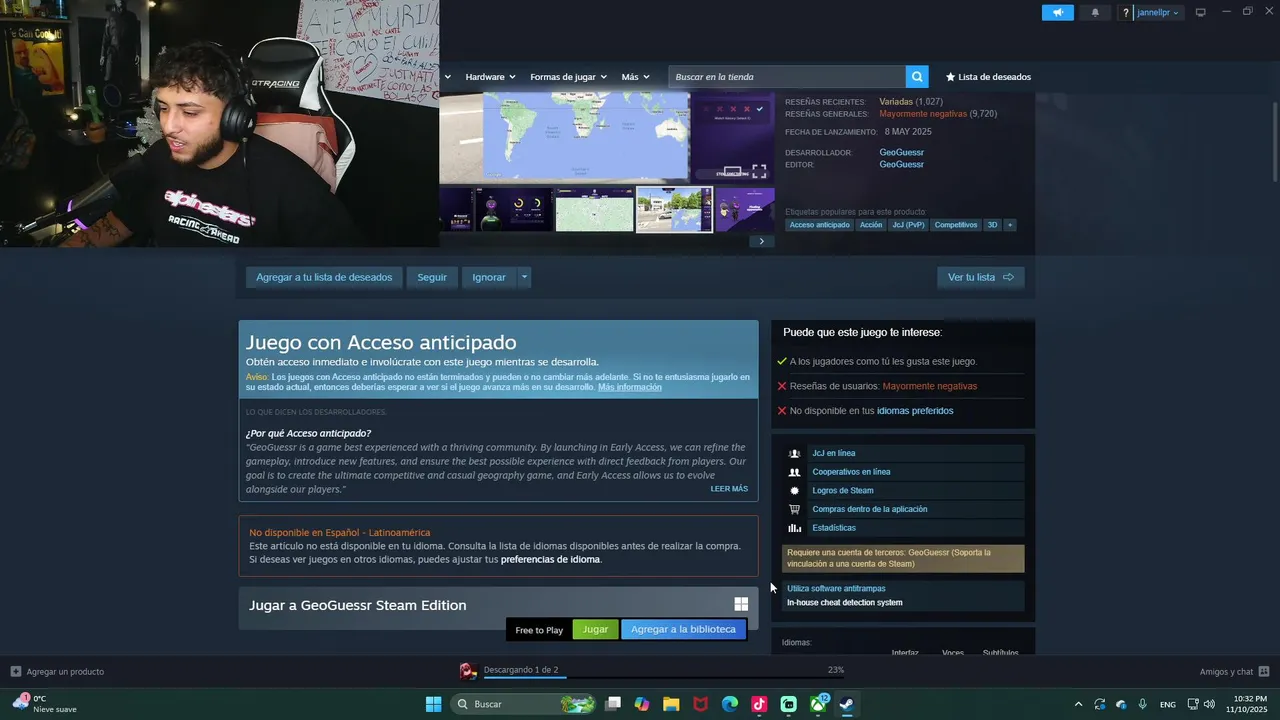This screenshot has width=1280, height=720.
Task: Show hidden system tray icons
Action: tap(1078, 704)
